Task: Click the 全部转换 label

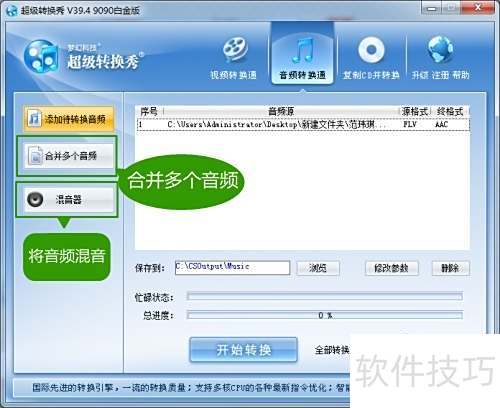Action: click(x=332, y=350)
